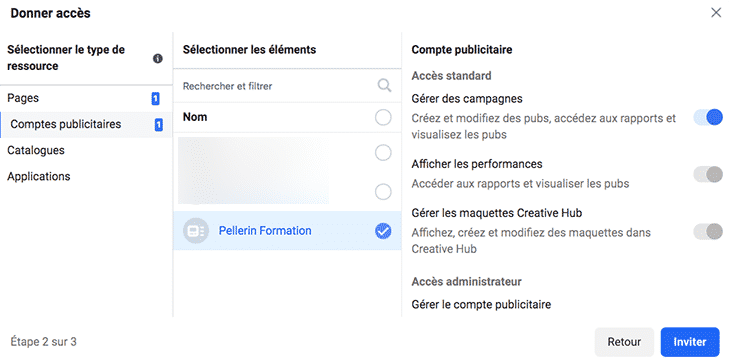Screen dimensions: 730x364
Task: Click the info icon beside resource type heading
Action: click(x=158, y=59)
